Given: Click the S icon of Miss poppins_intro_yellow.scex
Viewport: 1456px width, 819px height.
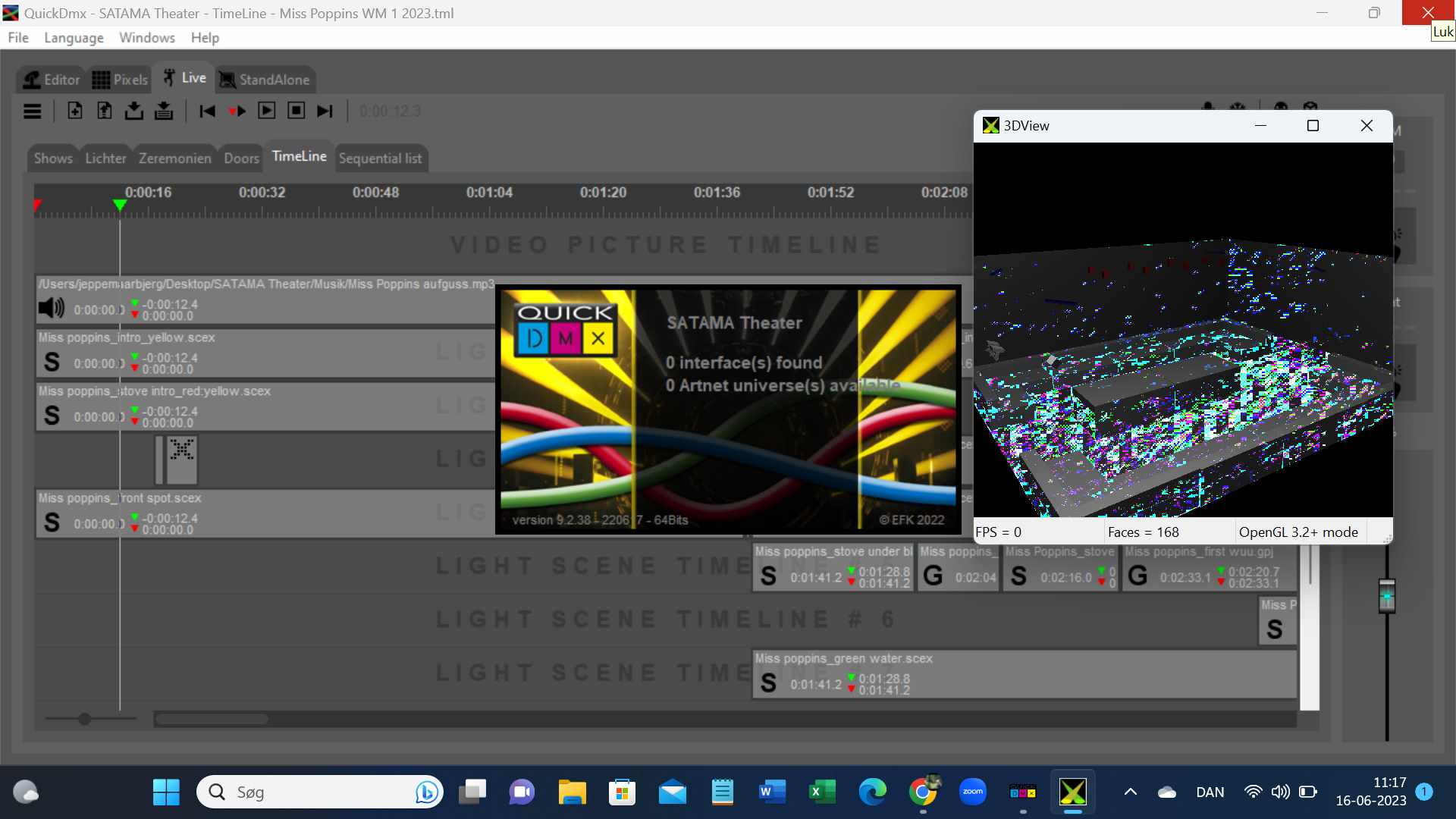Looking at the screenshot, I should click(52, 362).
